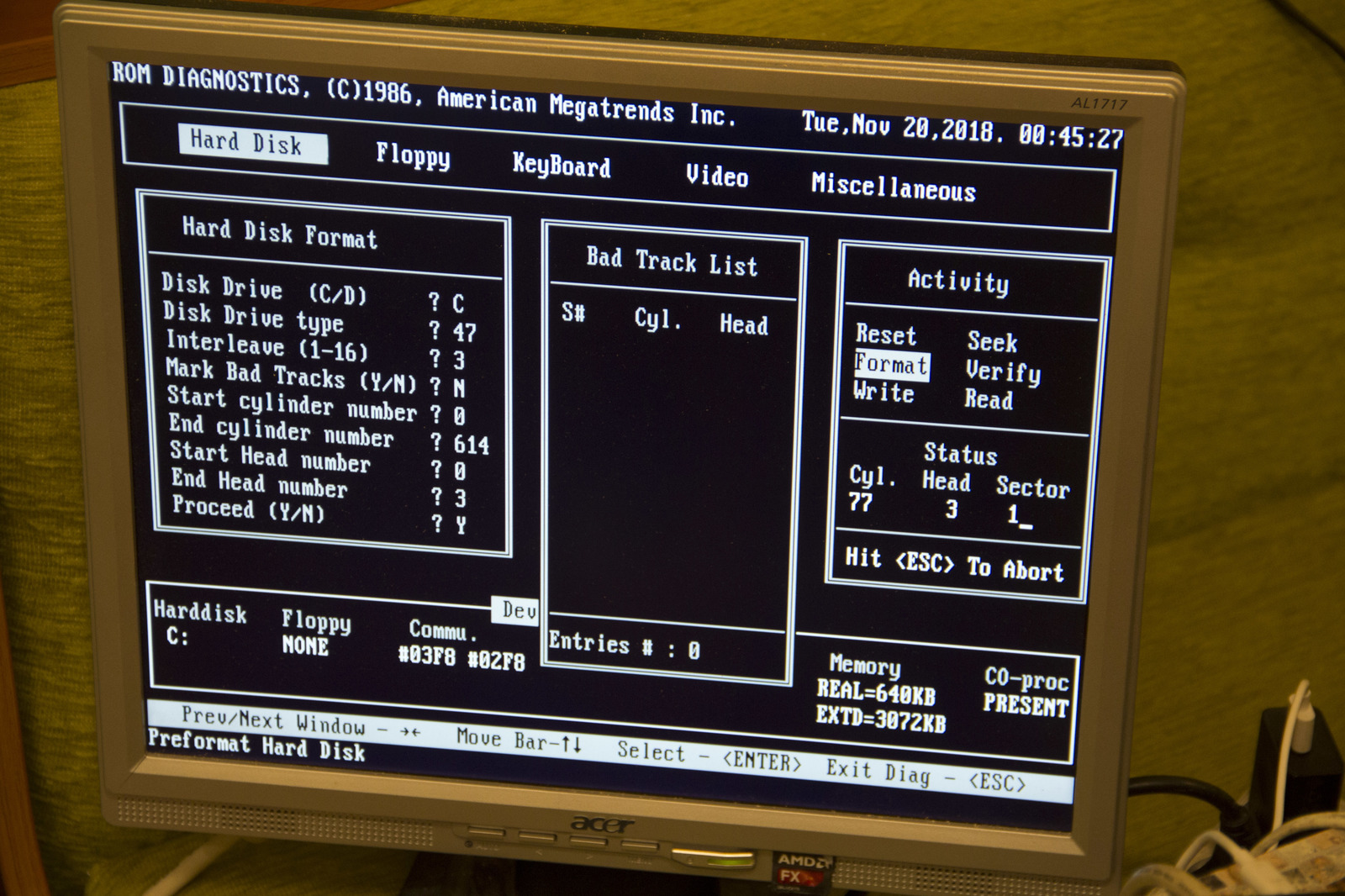Screen dimensions: 1345x896
Task: Click the Hit <ESC> To Abort message
Action: tap(954, 564)
